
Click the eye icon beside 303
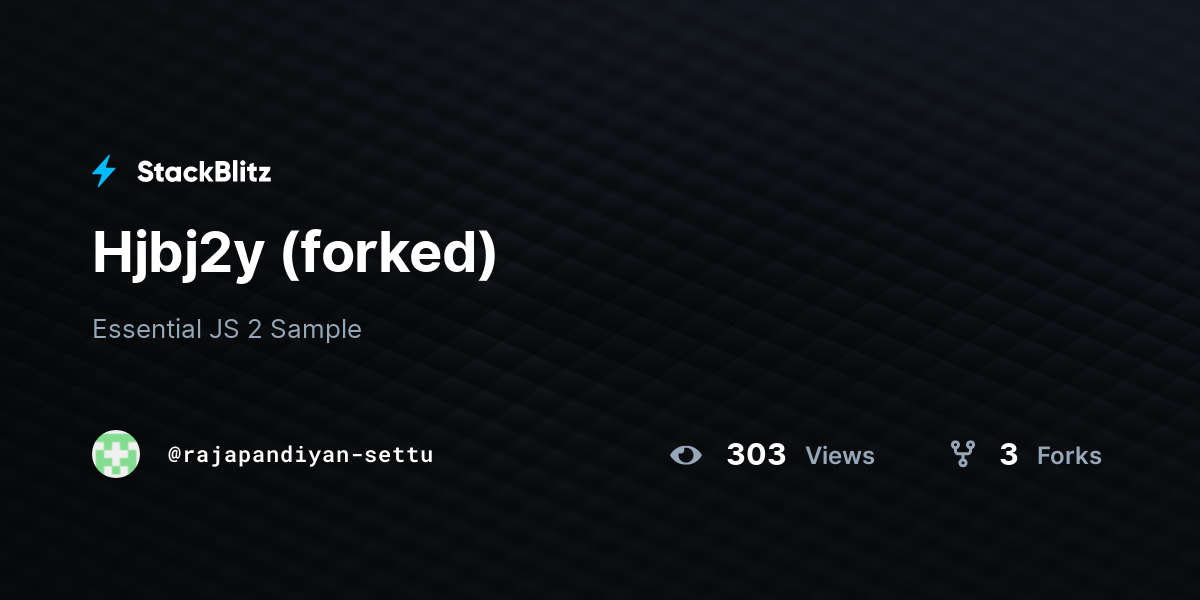tap(686, 455)
